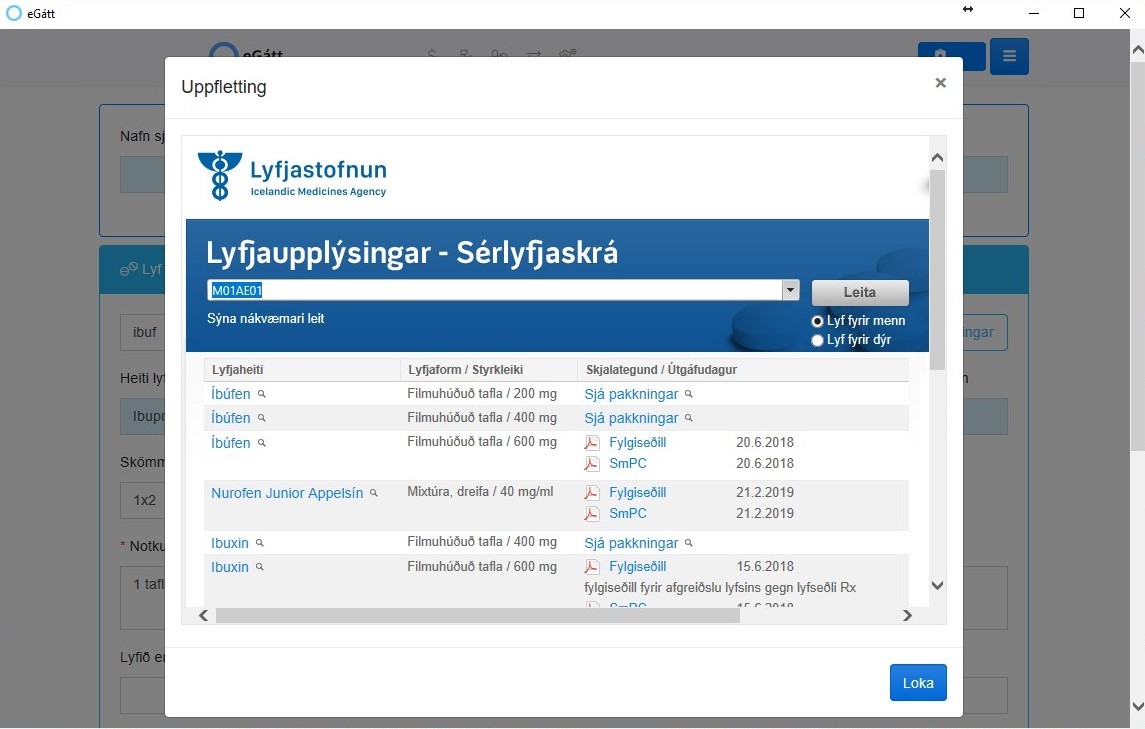Open Fylgiseðill PDF icon for Íbúfen 600 mg
1145x729 pixels.
pyautogui.click(x=592, y=443)
